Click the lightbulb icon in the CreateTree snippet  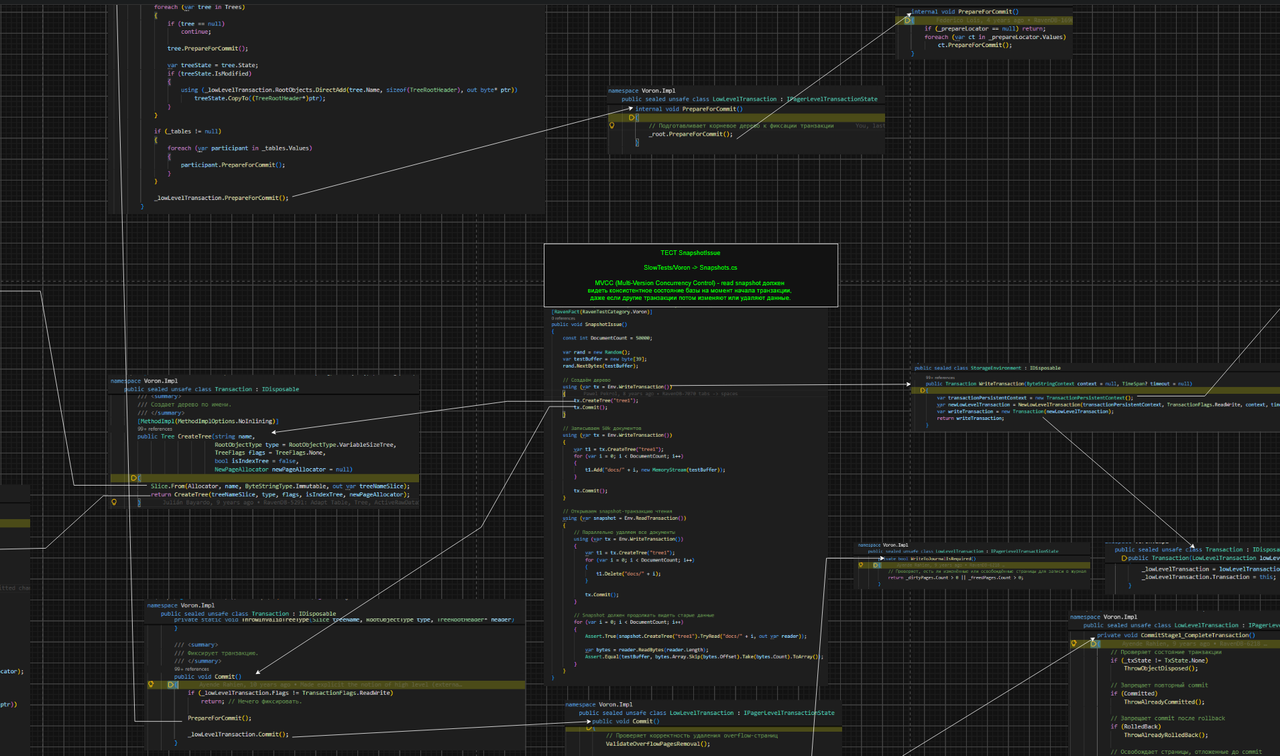[x=115, y=503]
